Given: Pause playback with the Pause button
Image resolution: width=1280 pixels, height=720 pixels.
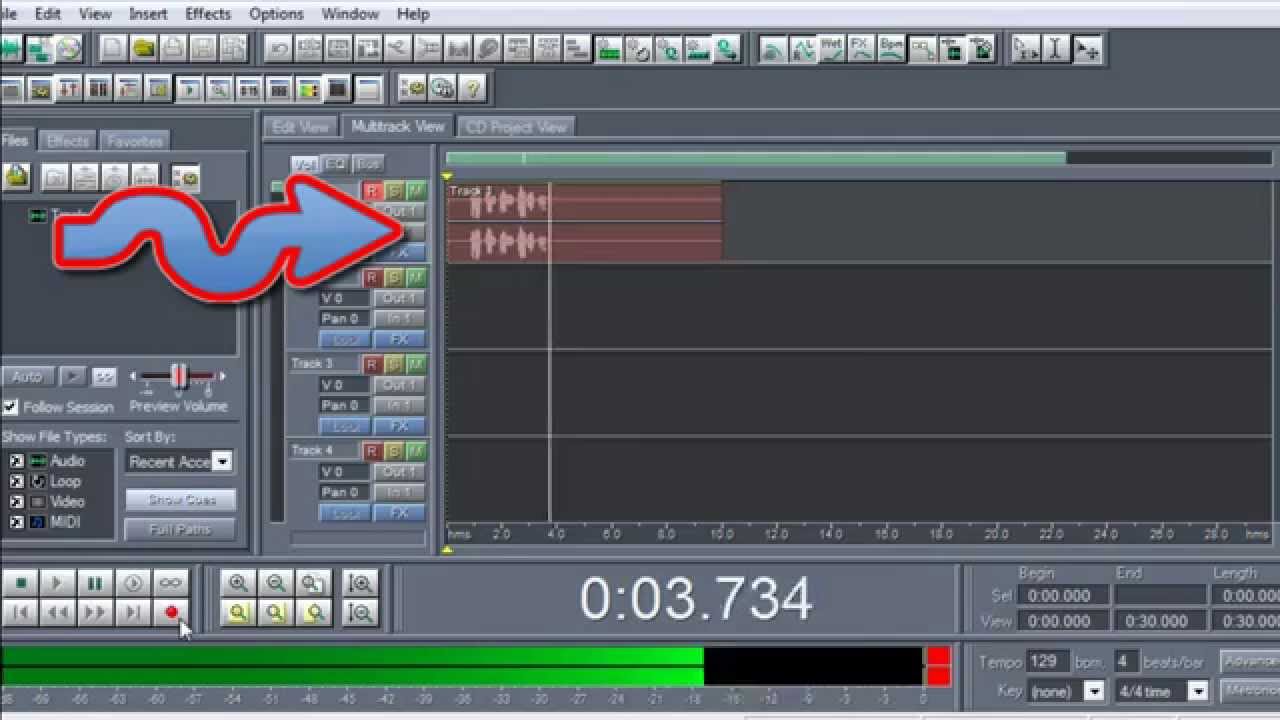Looking at the screenshot, I should (95, 583).
